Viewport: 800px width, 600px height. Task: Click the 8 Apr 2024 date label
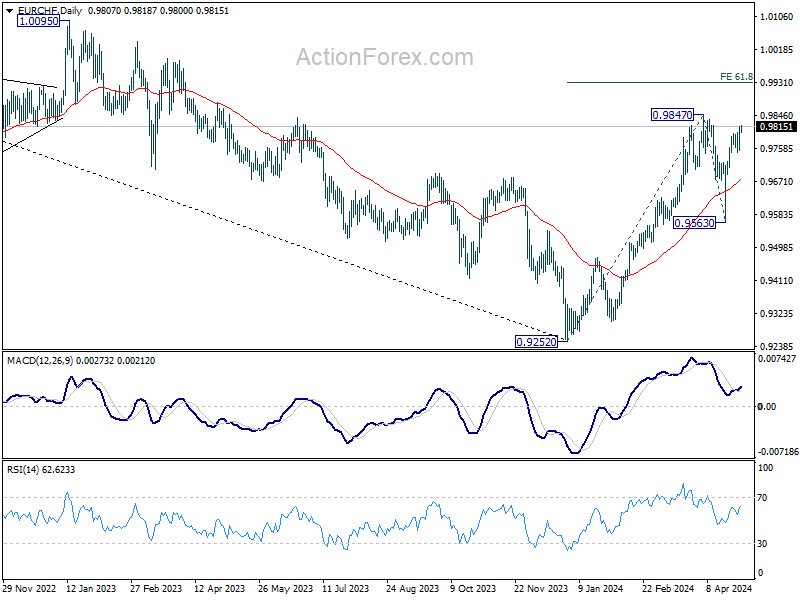(x=730, y=588)
